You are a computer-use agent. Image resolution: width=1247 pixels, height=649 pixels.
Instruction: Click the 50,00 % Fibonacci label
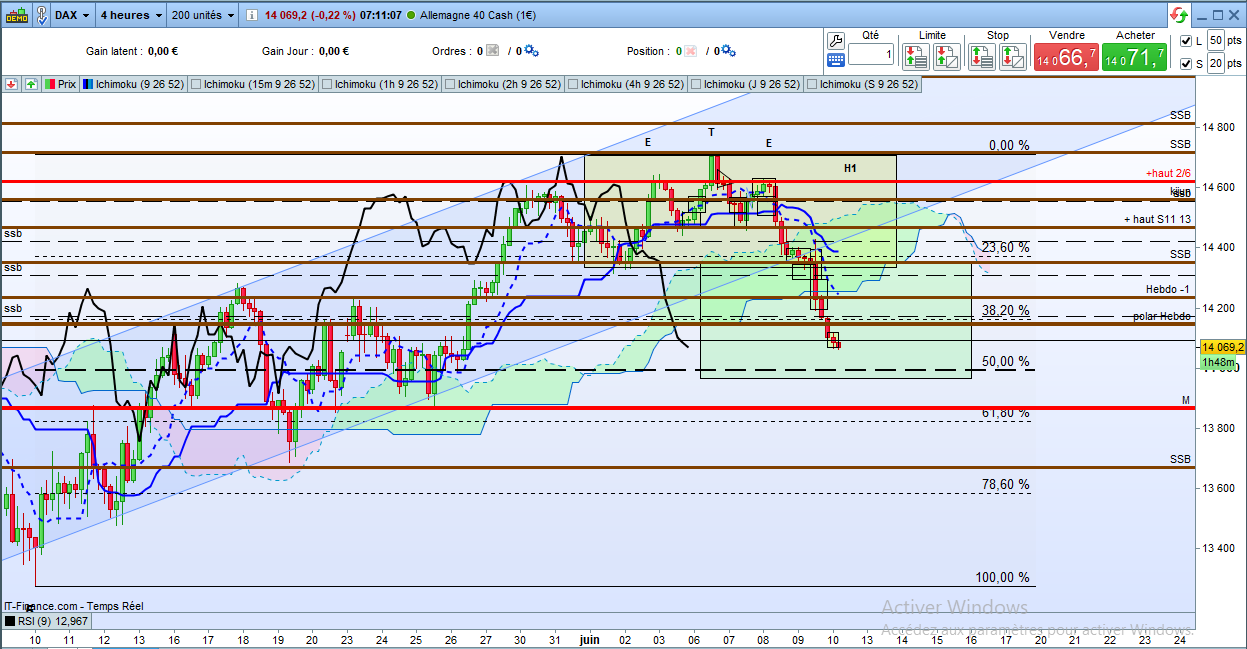tap(1005, 361)
